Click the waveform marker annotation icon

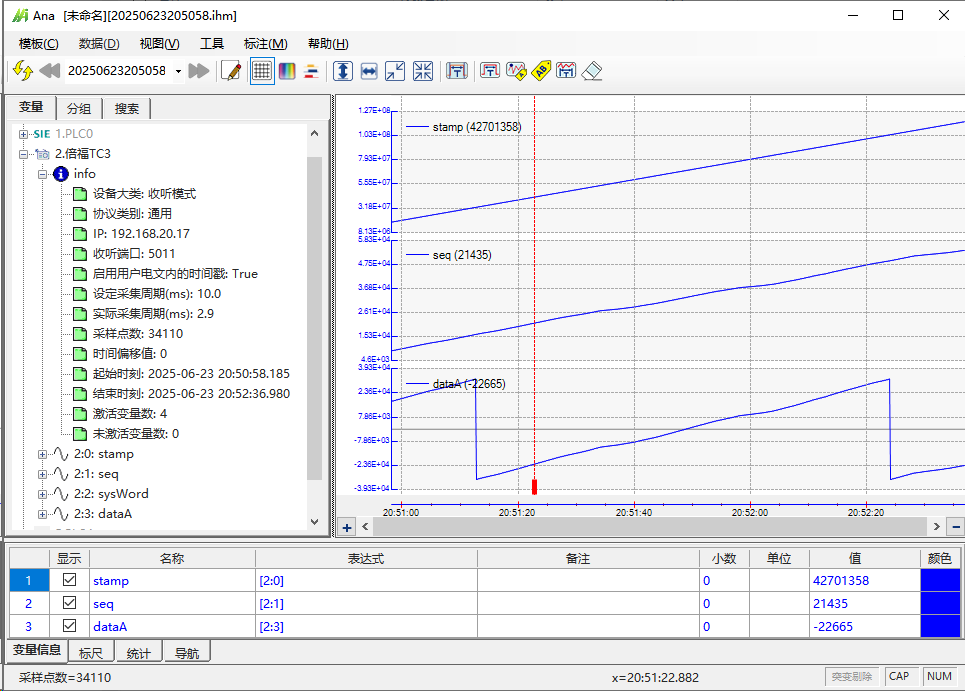point(516,71)
